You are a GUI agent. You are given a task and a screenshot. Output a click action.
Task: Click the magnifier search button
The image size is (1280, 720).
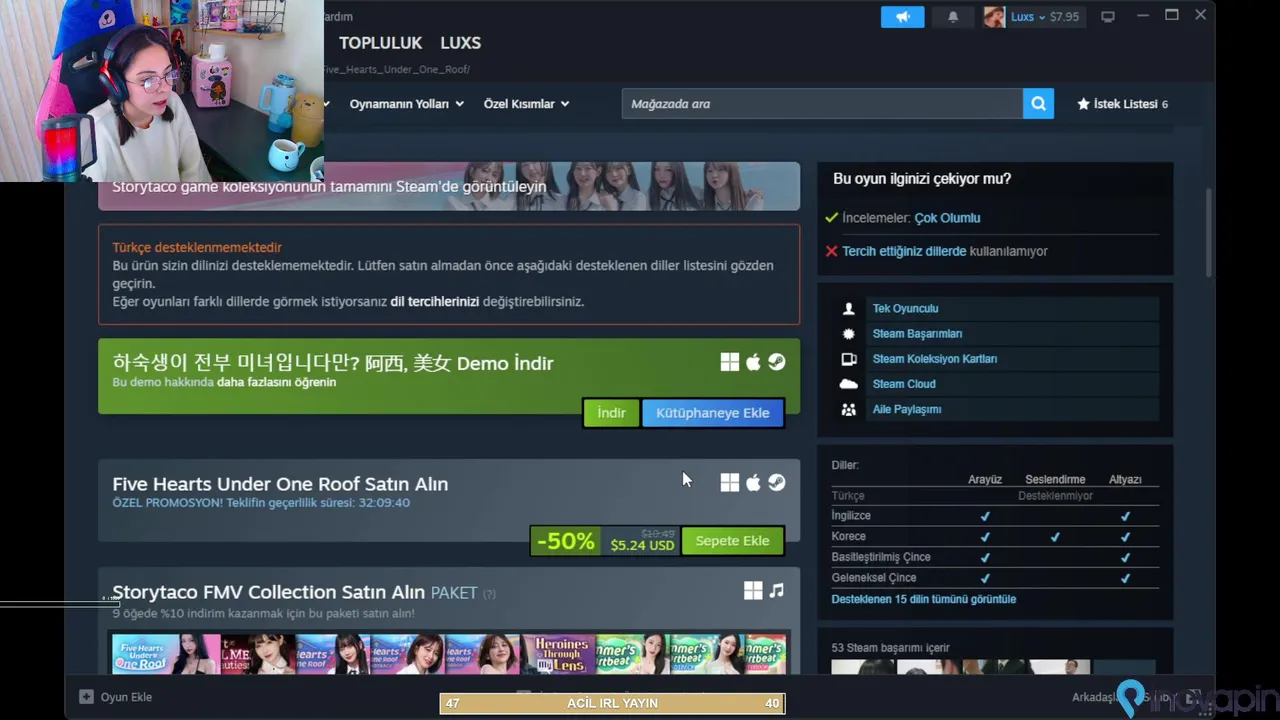point(1038,103)
